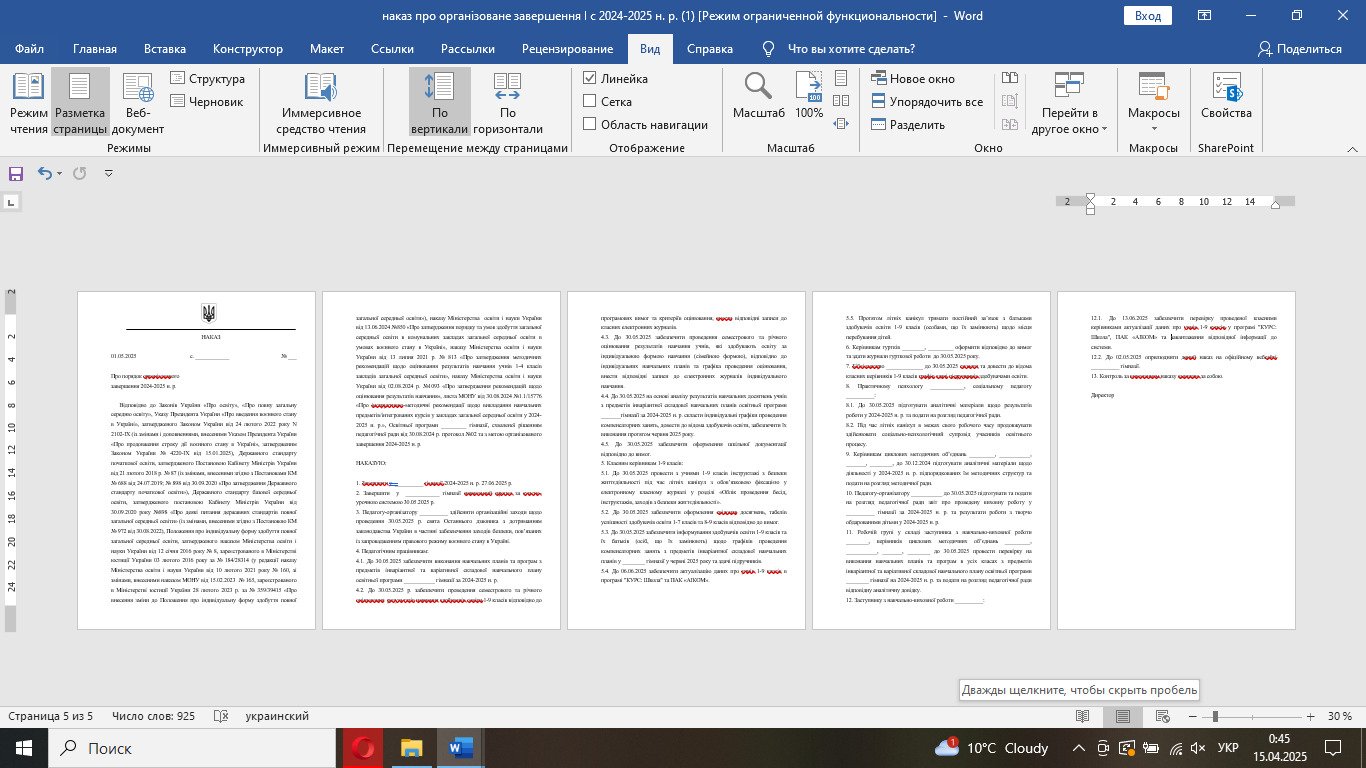Open Opera browser from taskbar
The image size is (1366, 768).
click(362, 747)
